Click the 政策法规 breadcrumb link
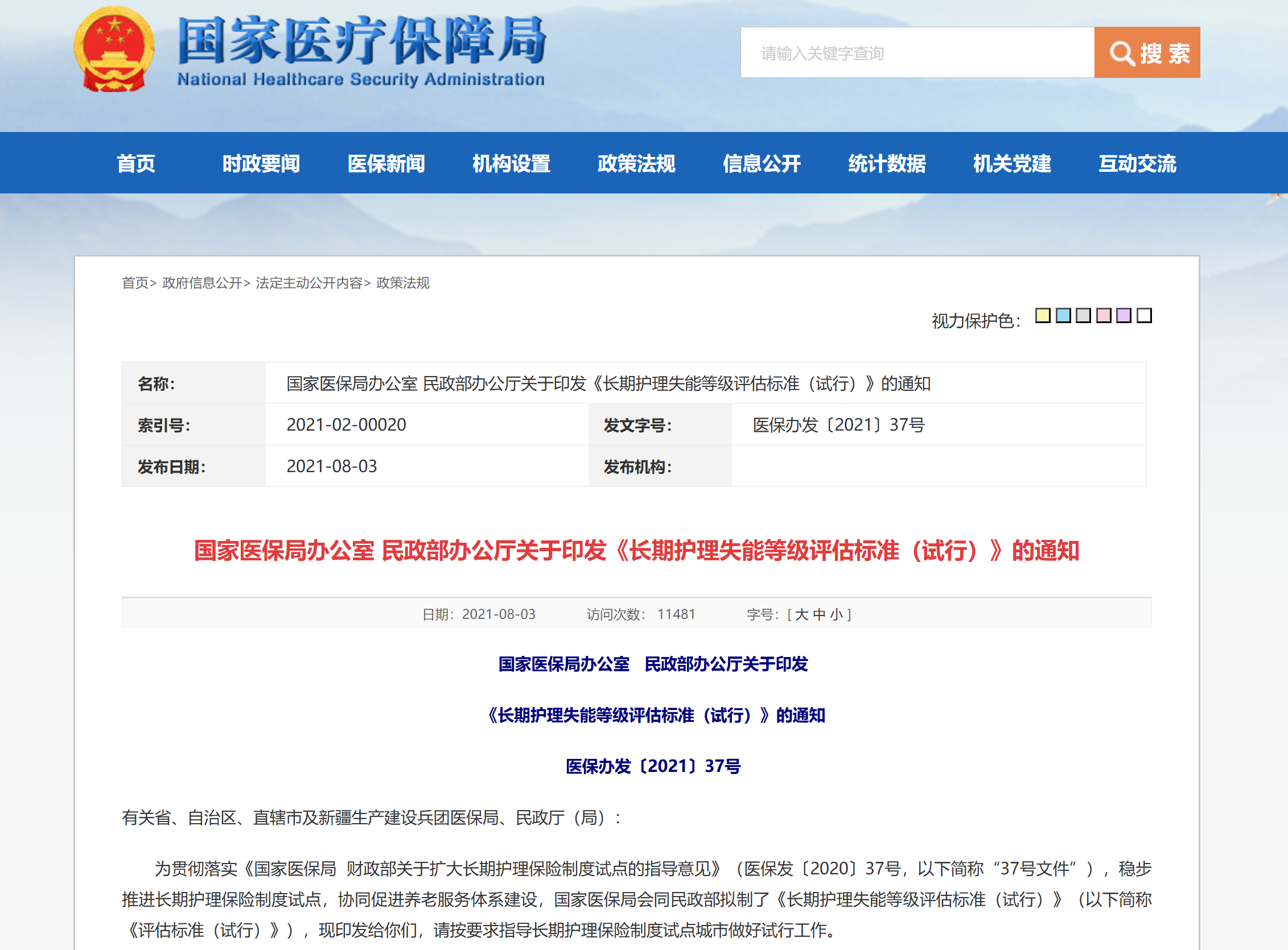1288x950 pixels. click(403, 283)
